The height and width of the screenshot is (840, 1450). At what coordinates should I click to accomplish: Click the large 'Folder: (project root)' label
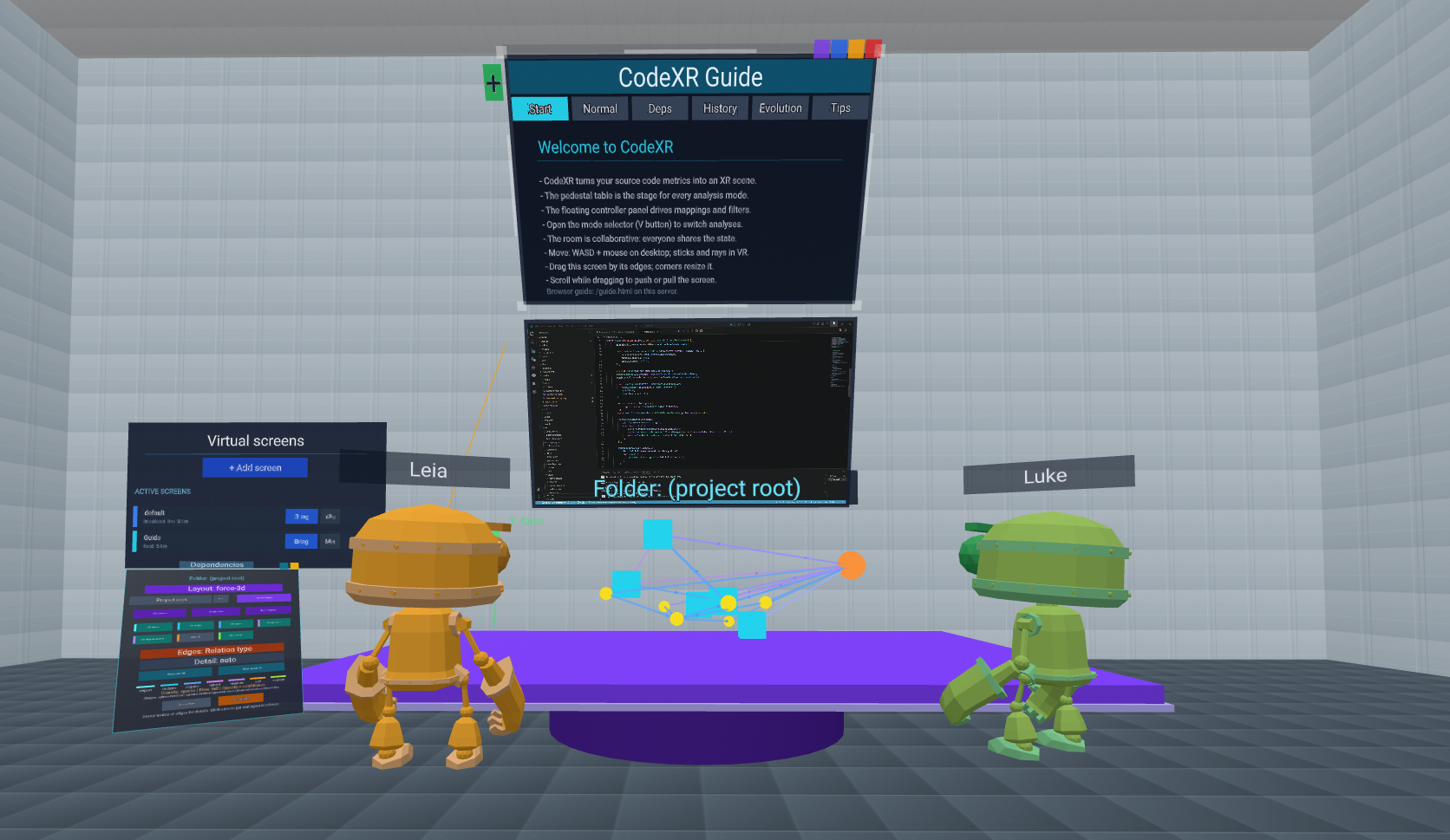(696, 489)
